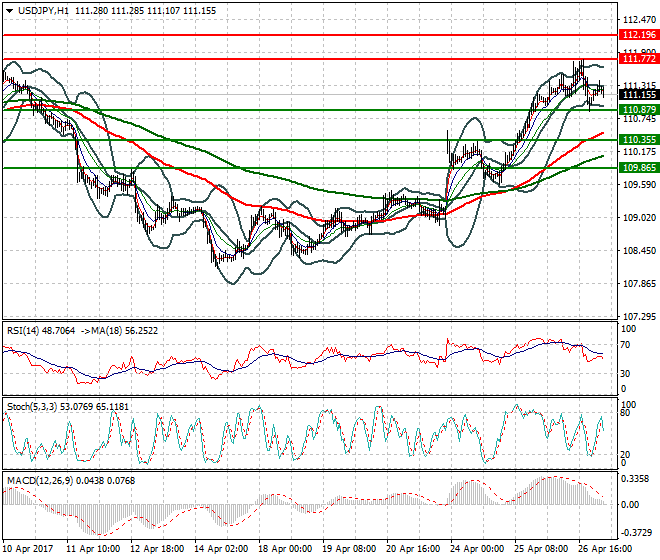Select the RSI scale level 30
The image size is (660, 560).
627,374
